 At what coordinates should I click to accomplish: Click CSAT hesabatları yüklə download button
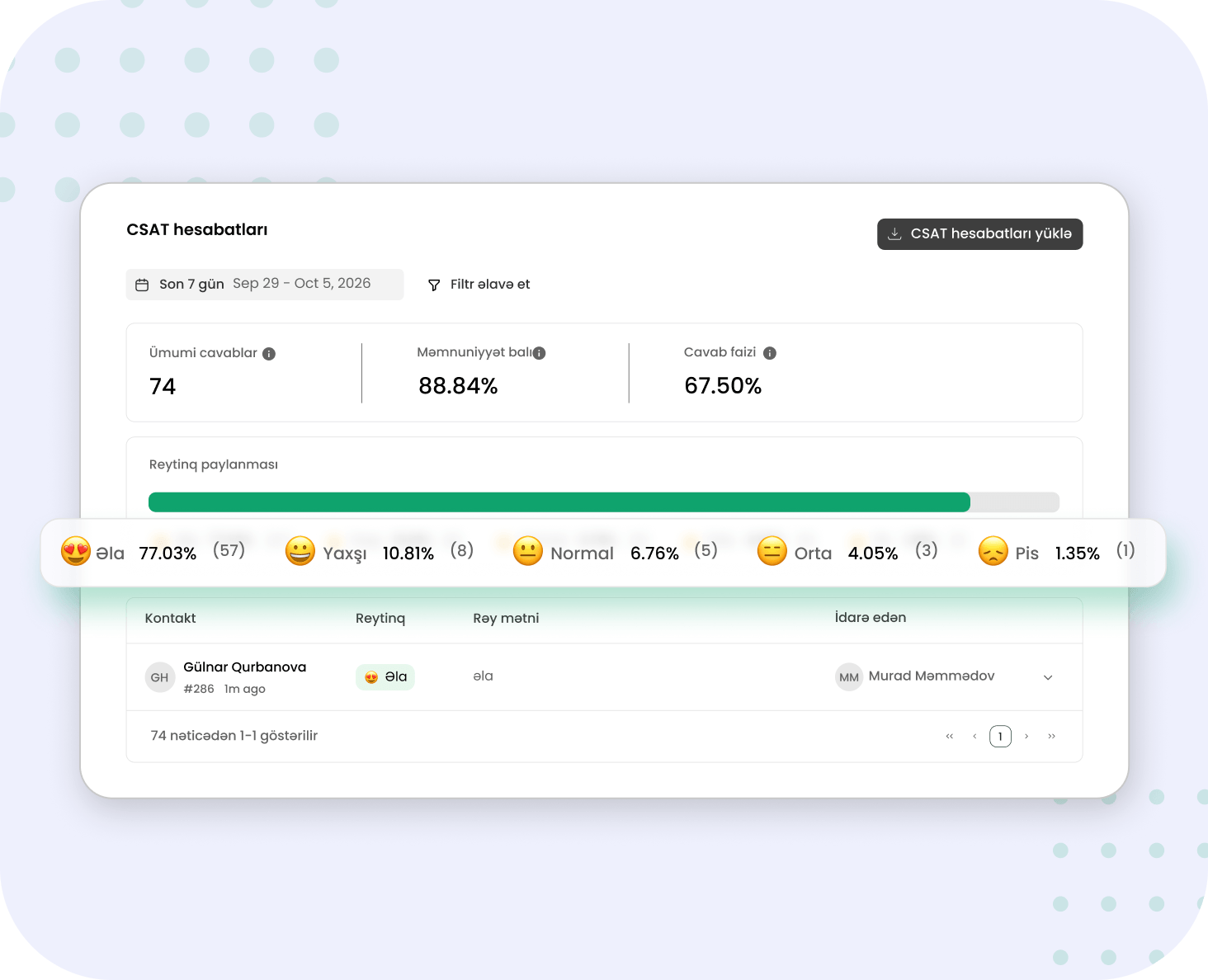(979, 234)
